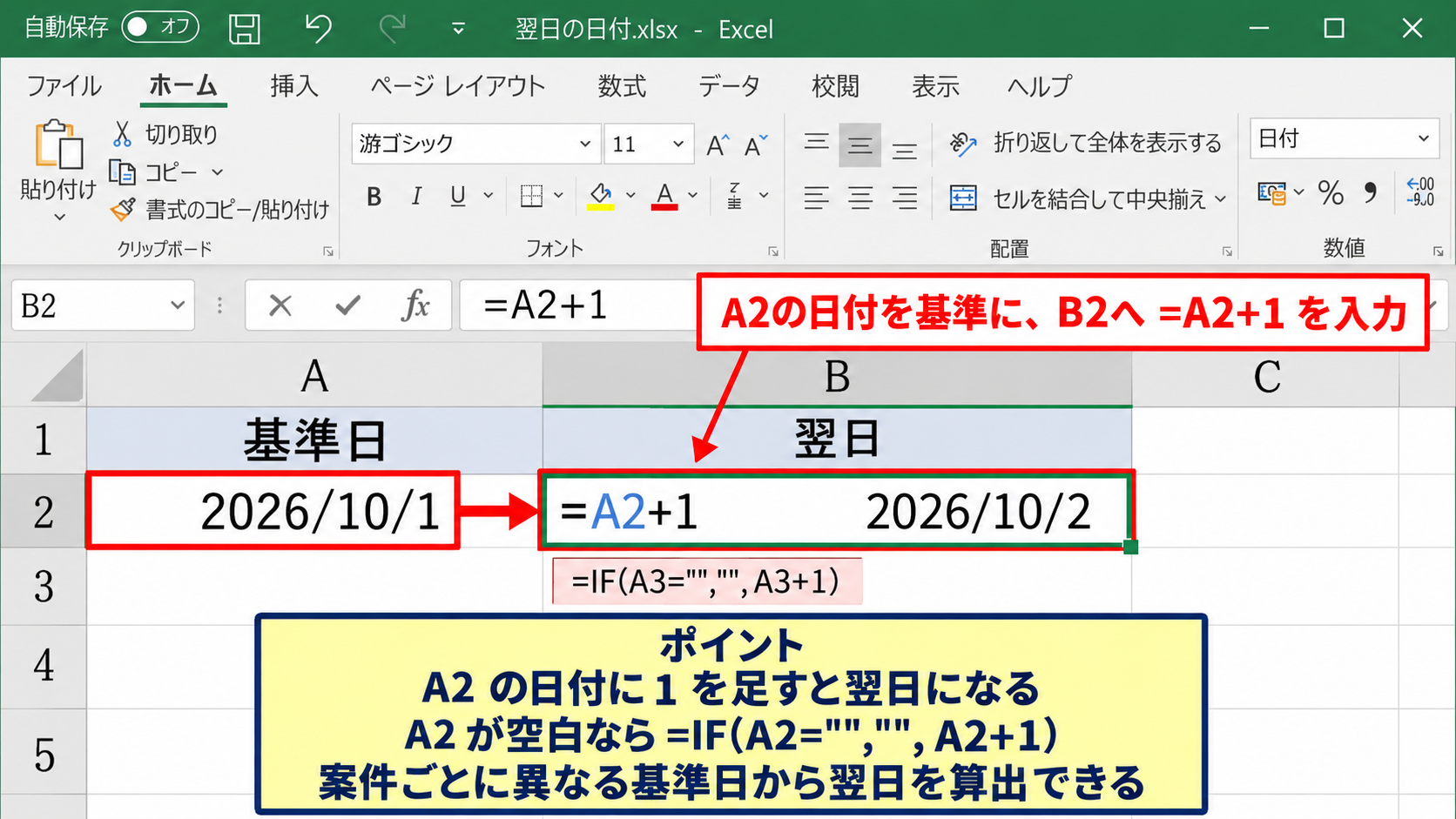Click the borders icon
This screenshot has width=1456, height=819.
point(531,197)
